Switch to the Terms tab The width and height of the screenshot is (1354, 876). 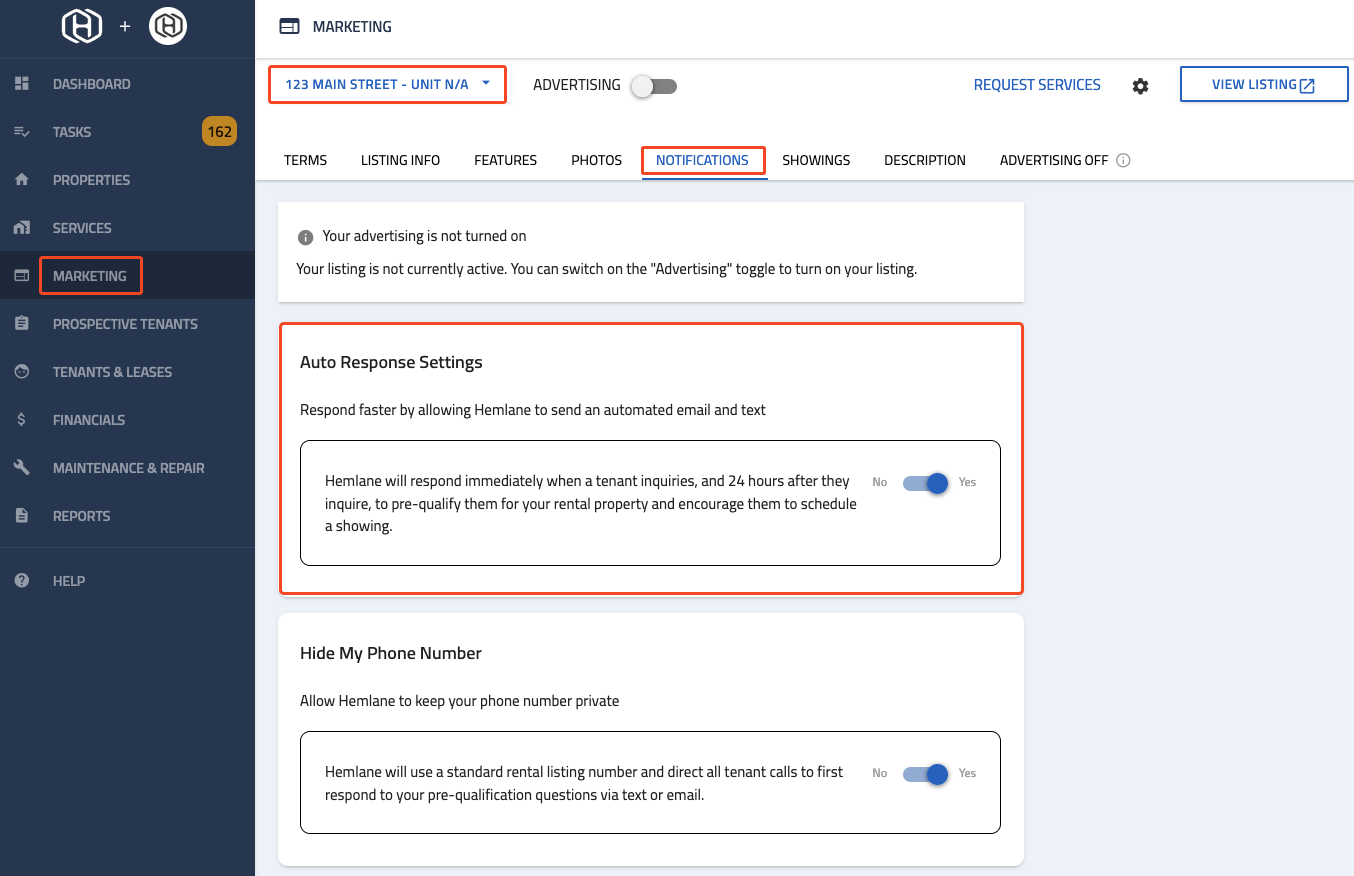coord(305,160)
